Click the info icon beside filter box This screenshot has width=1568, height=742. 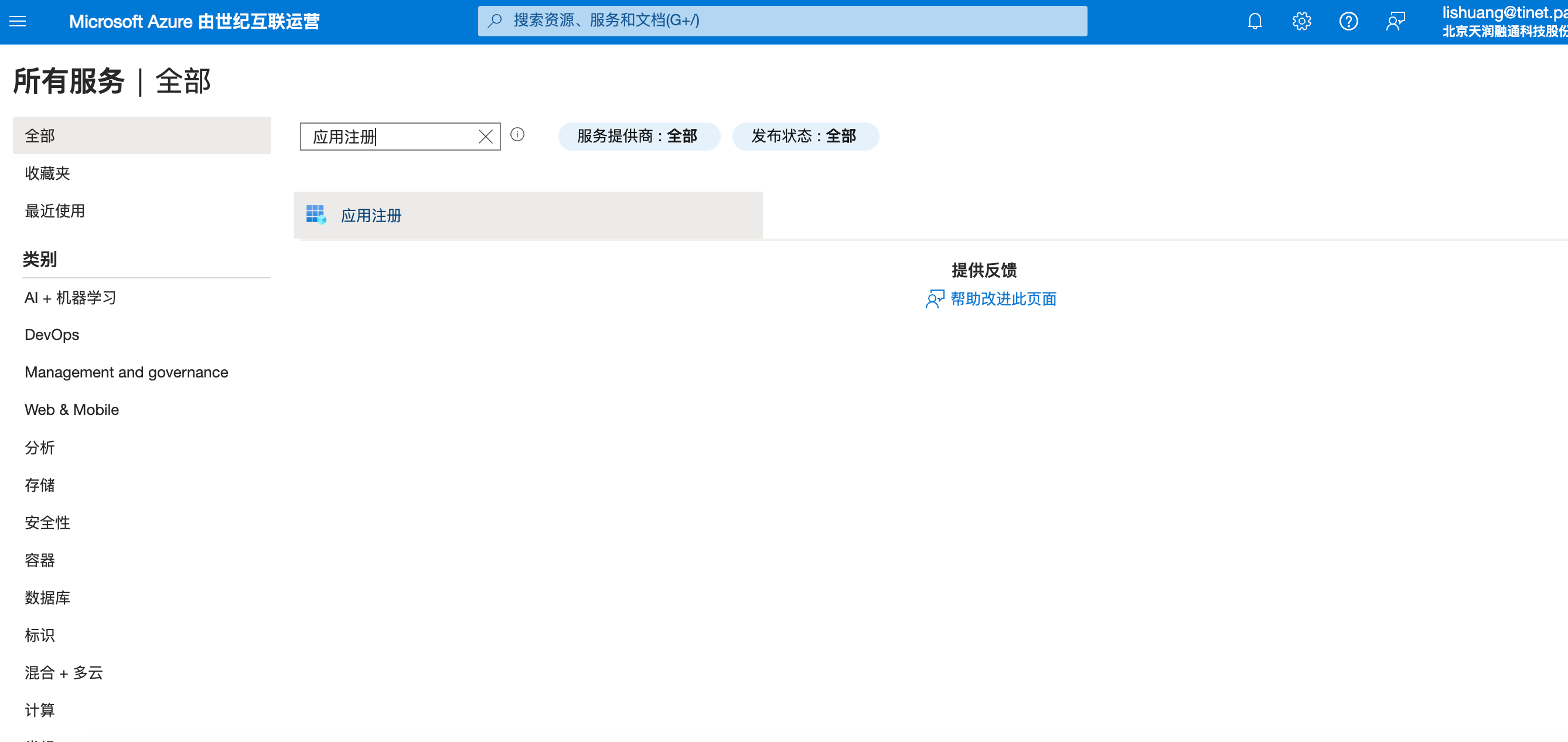click(x=517, y=135)
